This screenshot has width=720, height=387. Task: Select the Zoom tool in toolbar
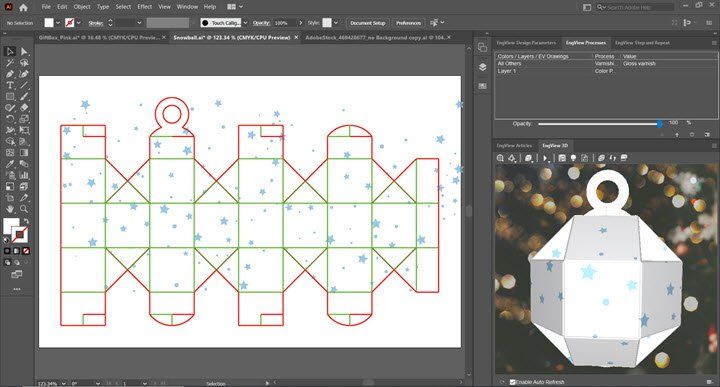(x=24, y=209)
